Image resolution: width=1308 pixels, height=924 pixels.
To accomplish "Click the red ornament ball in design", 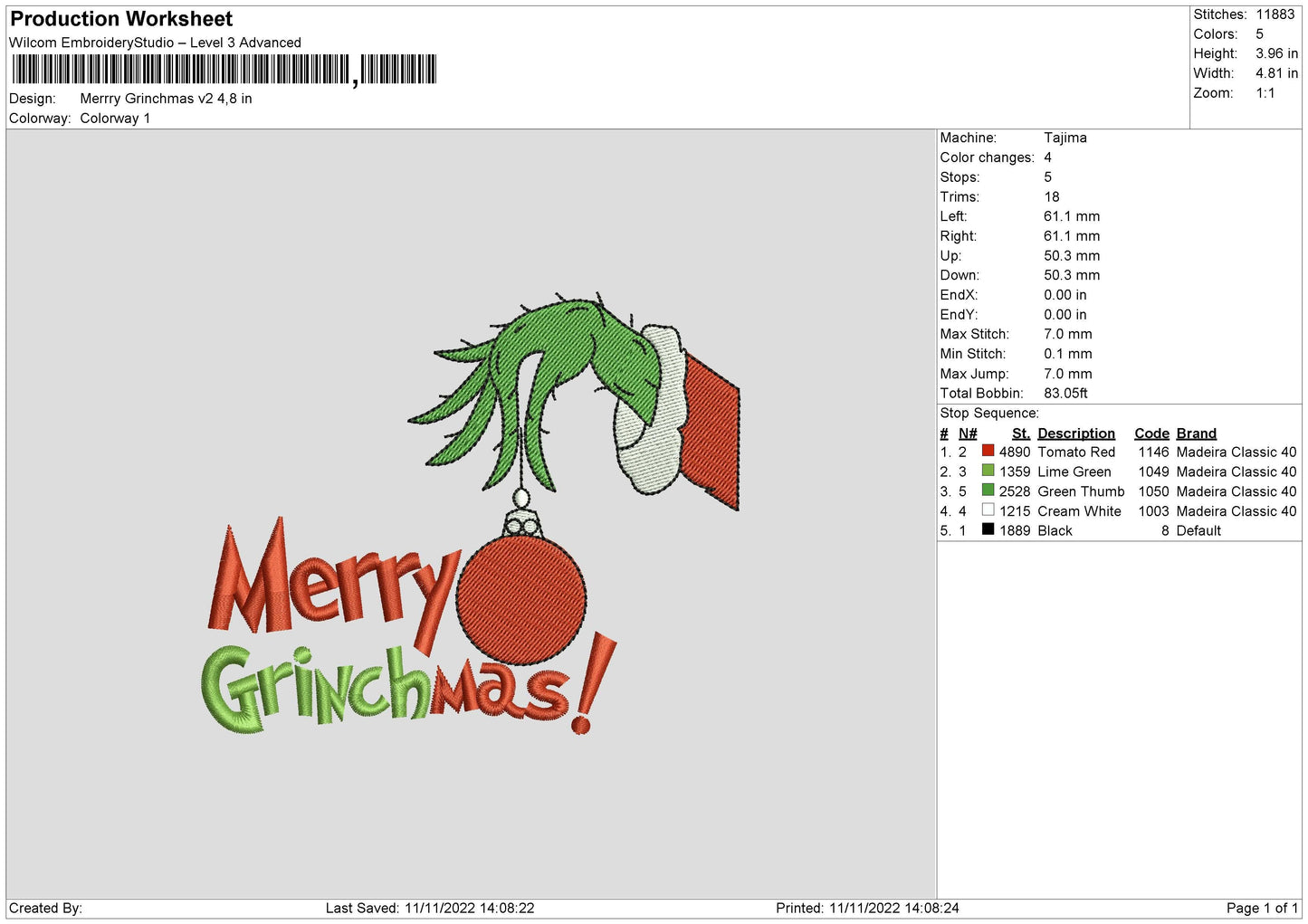I will (x=520, y=599).
